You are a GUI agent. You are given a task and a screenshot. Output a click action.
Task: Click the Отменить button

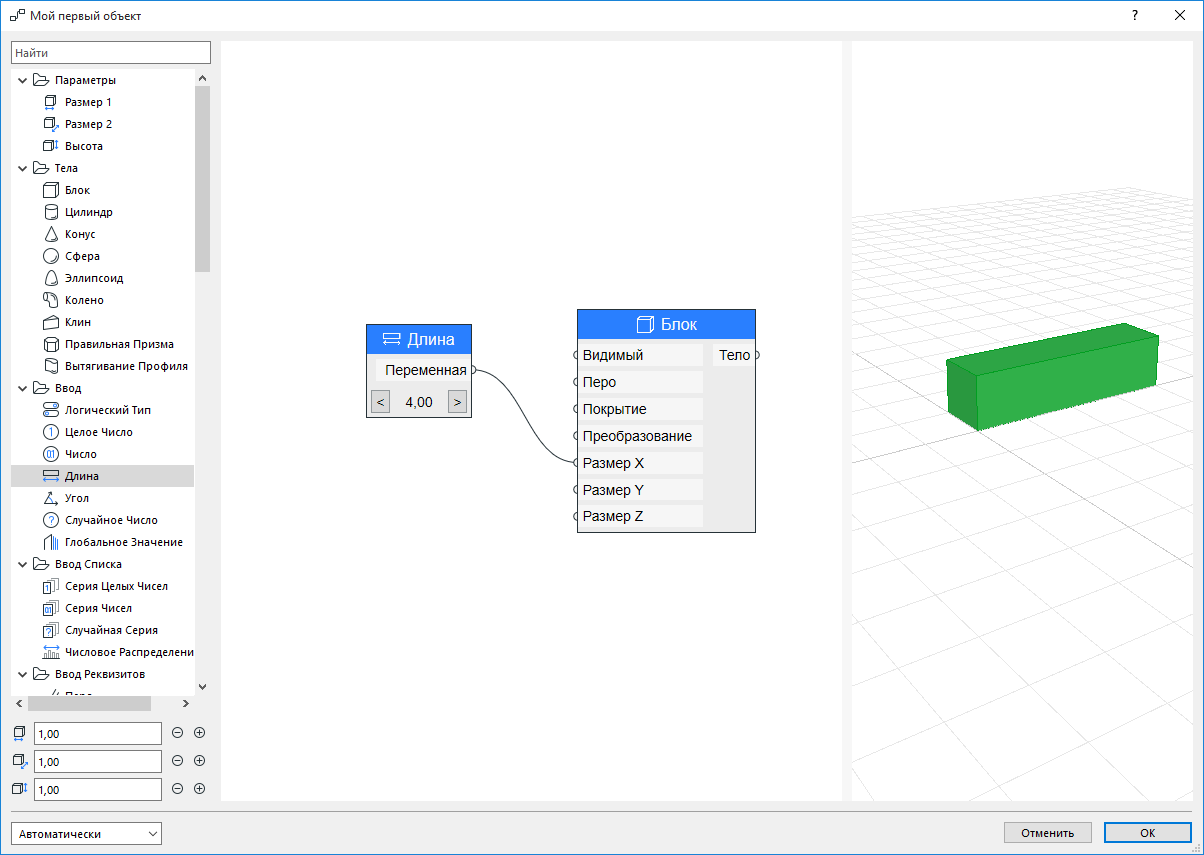(x=1047, y=833)
